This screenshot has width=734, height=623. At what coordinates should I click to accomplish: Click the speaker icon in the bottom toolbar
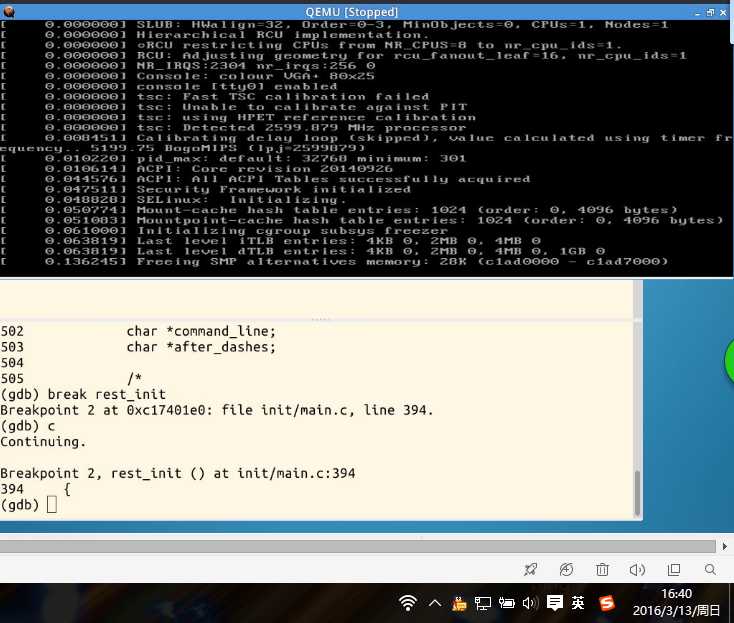click(x=637, y=569)
